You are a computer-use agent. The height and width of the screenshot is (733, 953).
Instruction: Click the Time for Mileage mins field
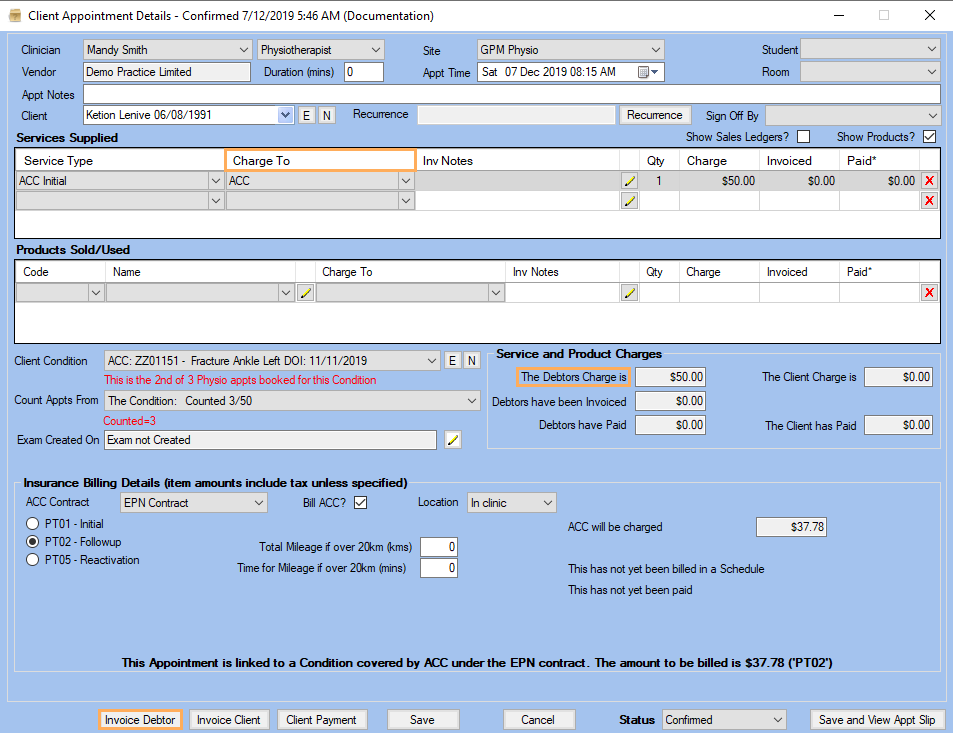click(x=439, y=568)
